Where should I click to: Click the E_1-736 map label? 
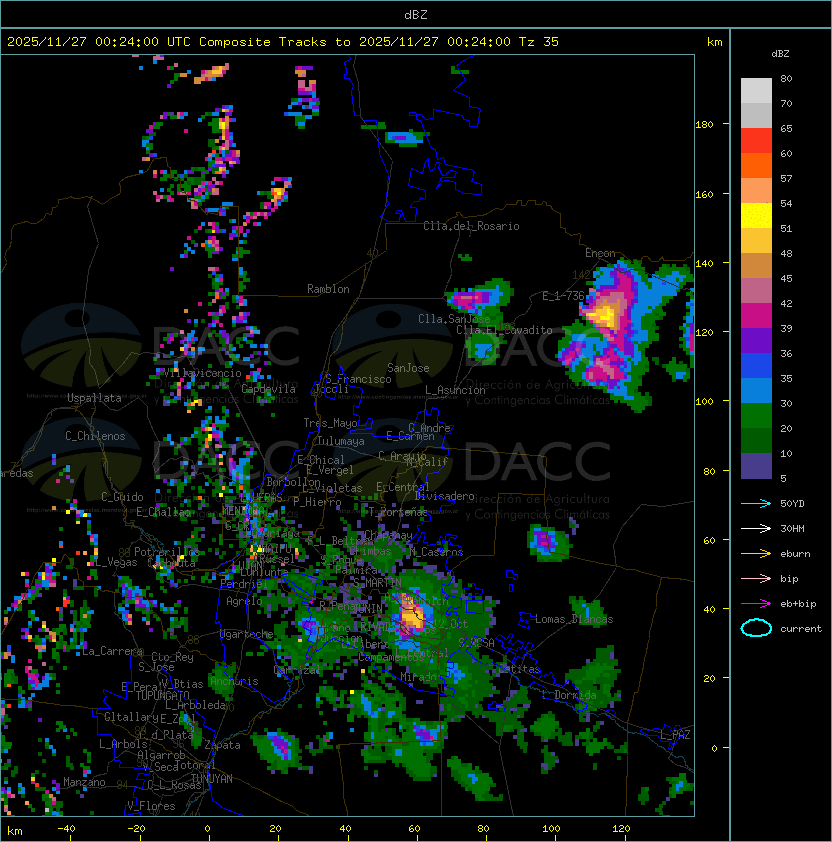pyautogui.click(x=563, y=296)
